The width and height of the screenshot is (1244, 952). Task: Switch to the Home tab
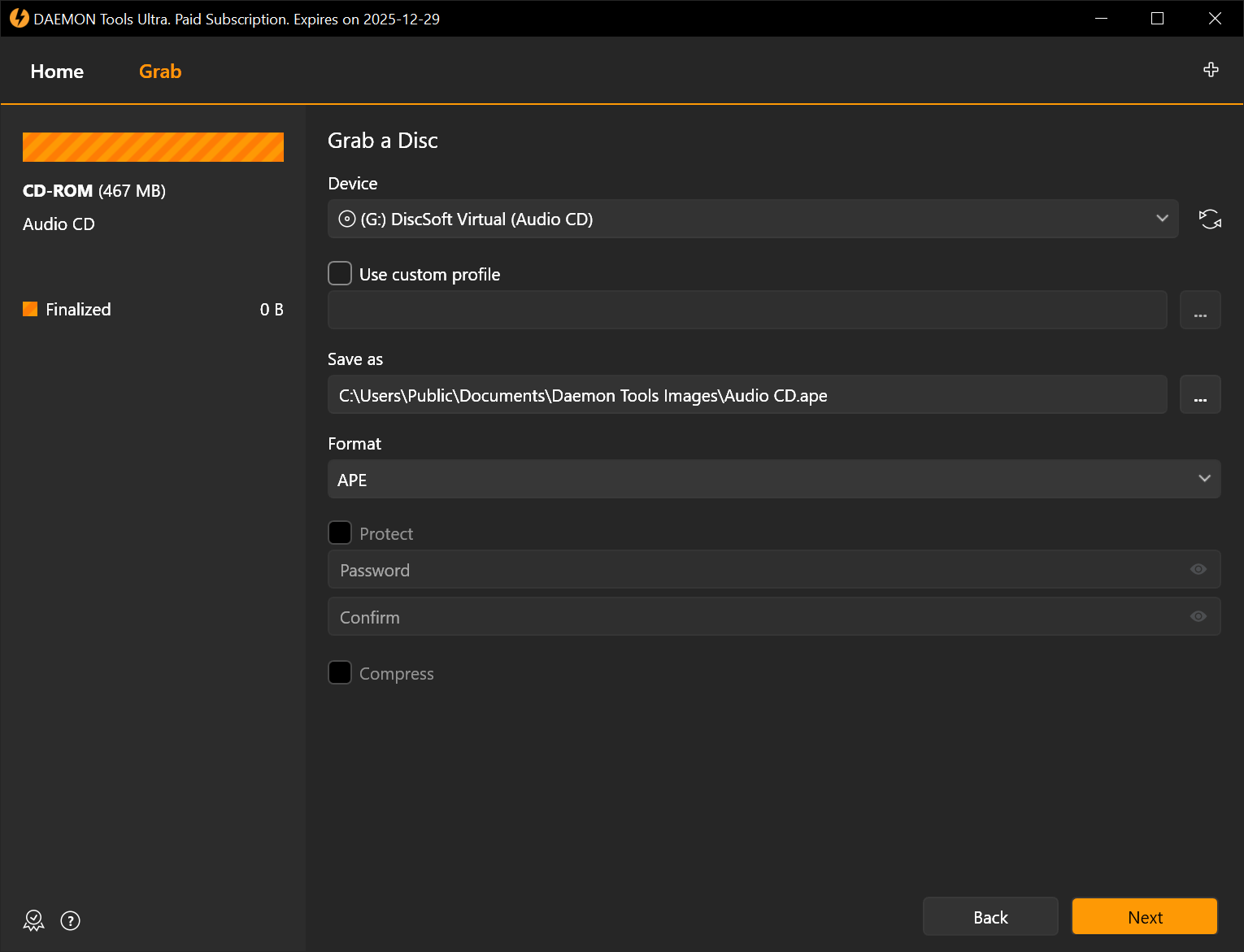click(57, 72)
